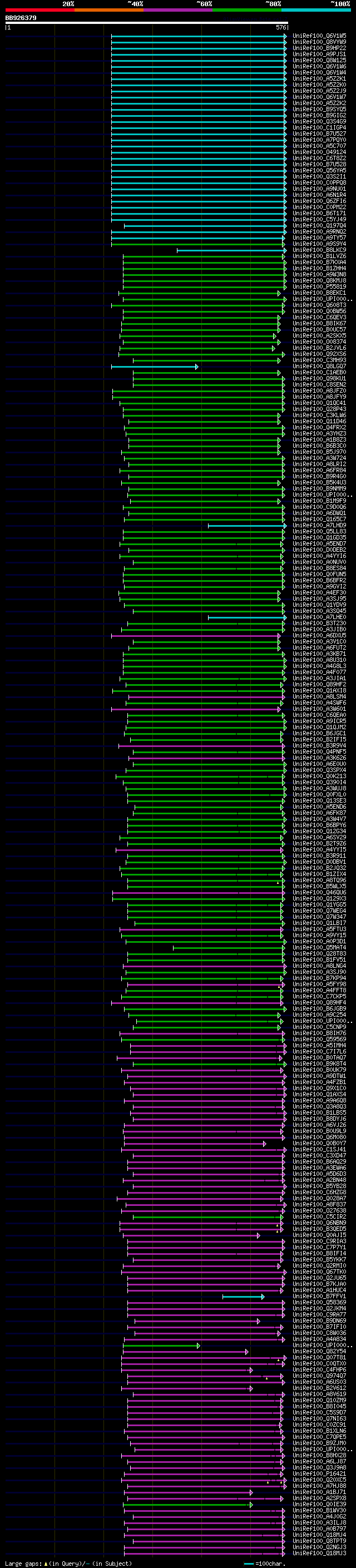Click hit label UniRef100_C5YJ49

click(x=319, y=220)
